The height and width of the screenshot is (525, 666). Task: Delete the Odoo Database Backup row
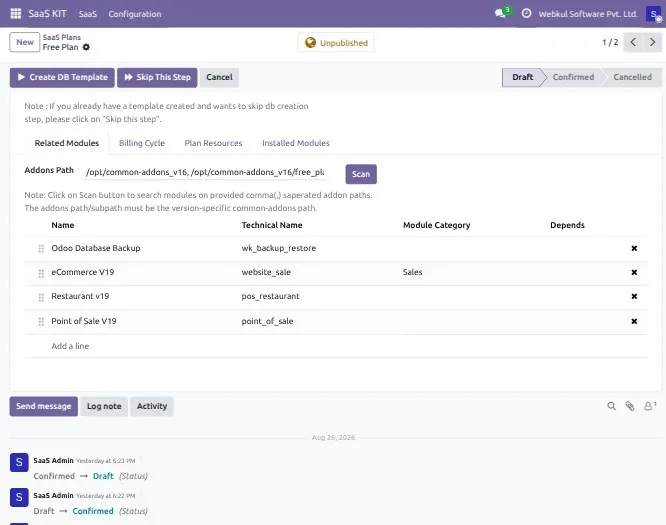point(634,248)
